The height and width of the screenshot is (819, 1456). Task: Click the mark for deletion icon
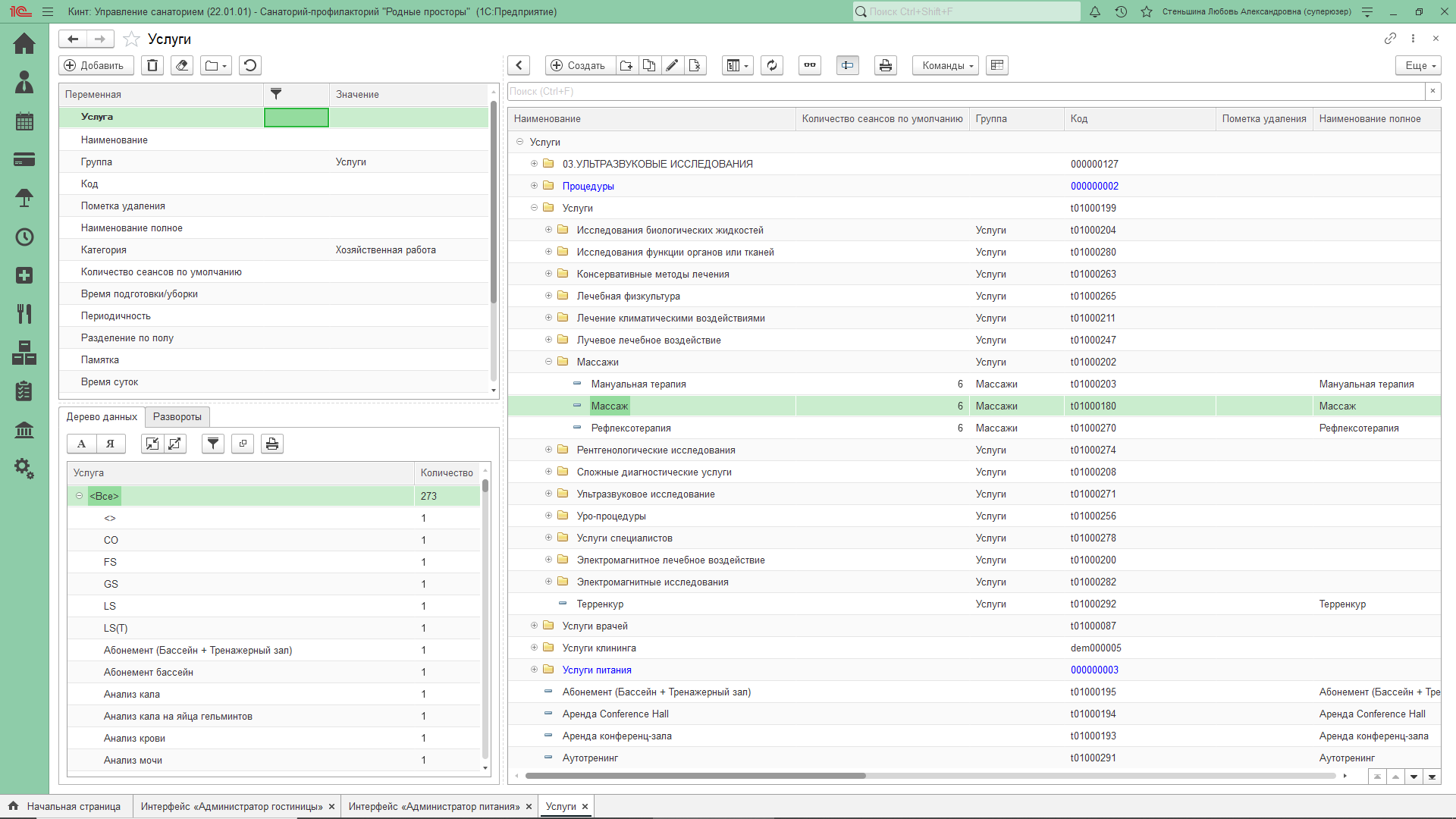coord(695,66)
